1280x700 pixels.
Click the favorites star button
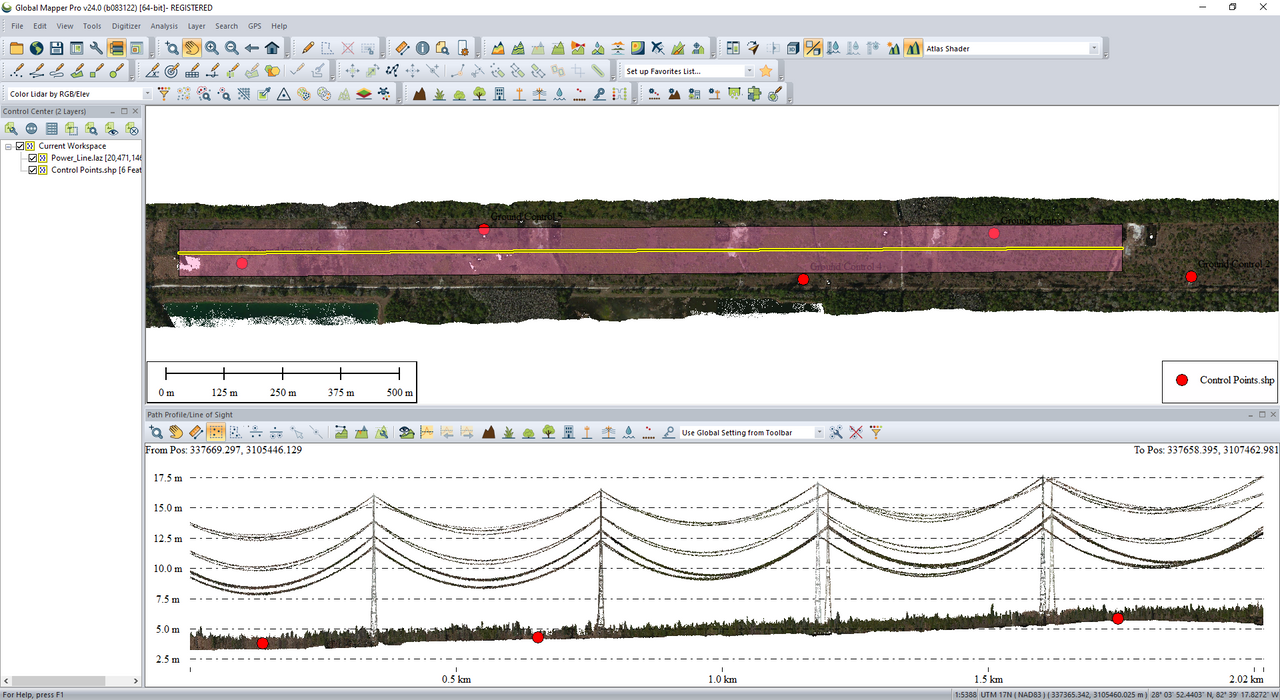coord(766,71)
